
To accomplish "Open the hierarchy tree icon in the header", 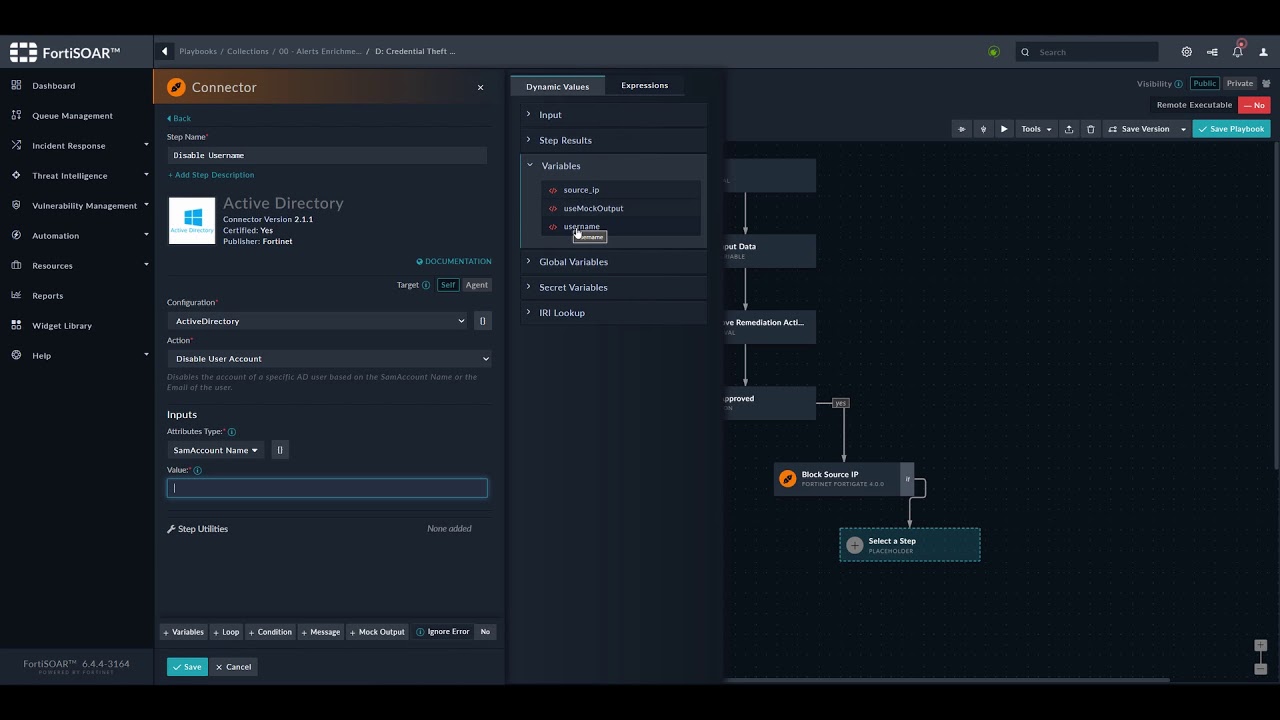I will tap(1212, 52).
